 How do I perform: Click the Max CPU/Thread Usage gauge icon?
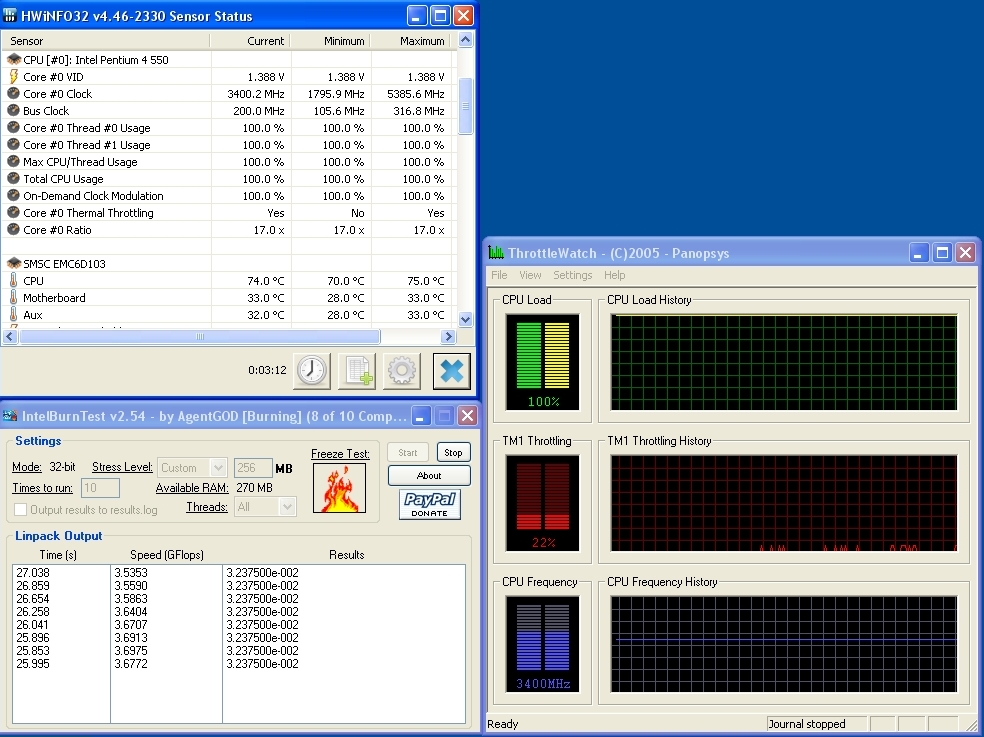tap(14, 161)
